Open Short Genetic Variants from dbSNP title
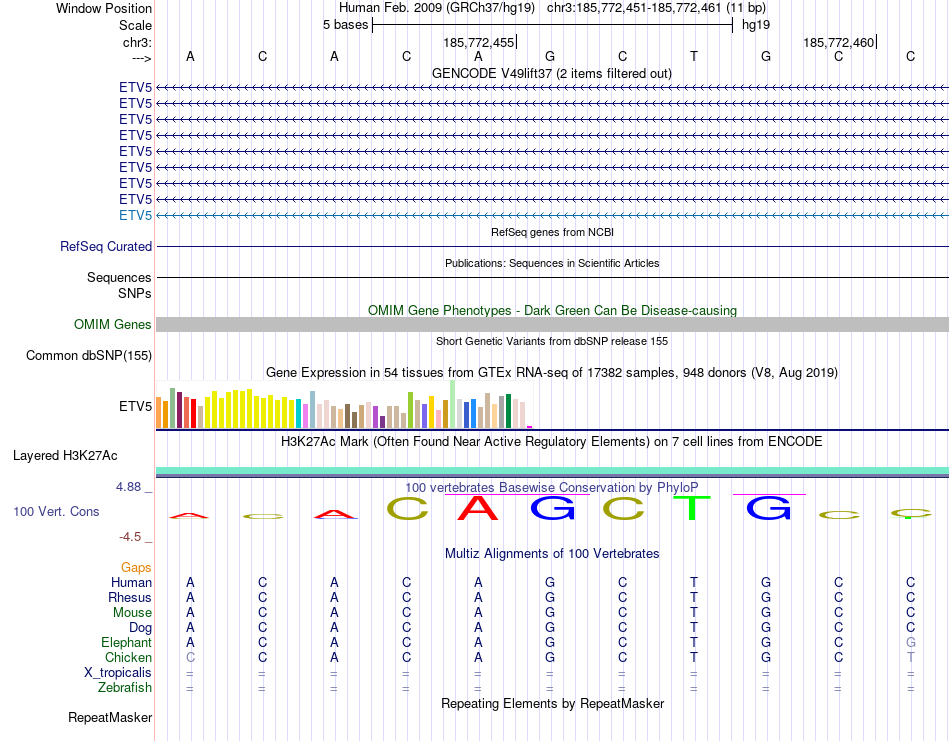The image size is (950, 741). pos(552,341)
